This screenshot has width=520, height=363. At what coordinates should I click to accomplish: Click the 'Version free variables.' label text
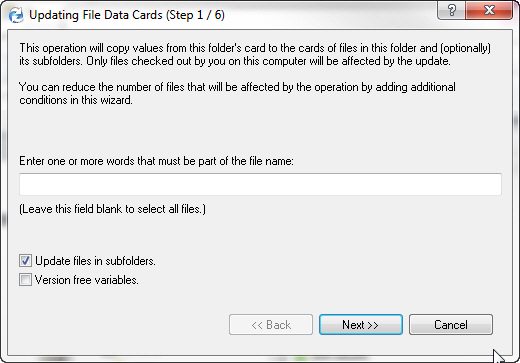[x=87, y=280]
